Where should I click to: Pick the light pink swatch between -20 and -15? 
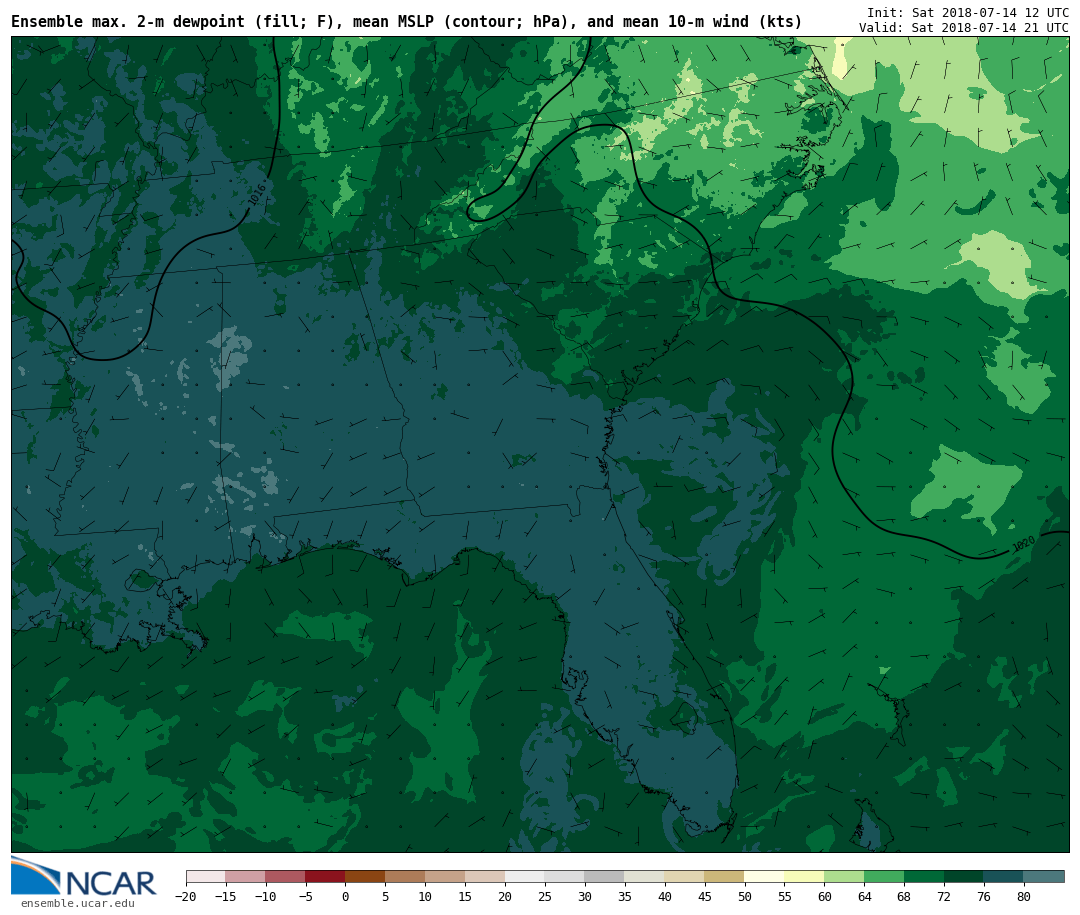pos(205,877)
